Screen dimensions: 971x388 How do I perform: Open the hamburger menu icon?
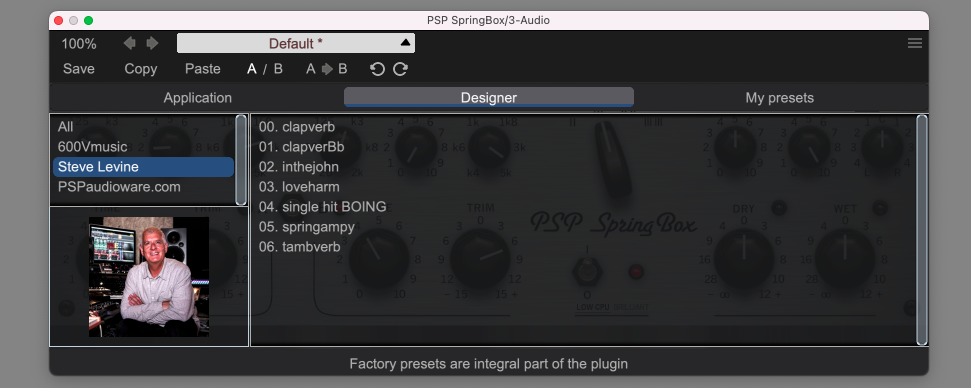[x=915, y=43]
